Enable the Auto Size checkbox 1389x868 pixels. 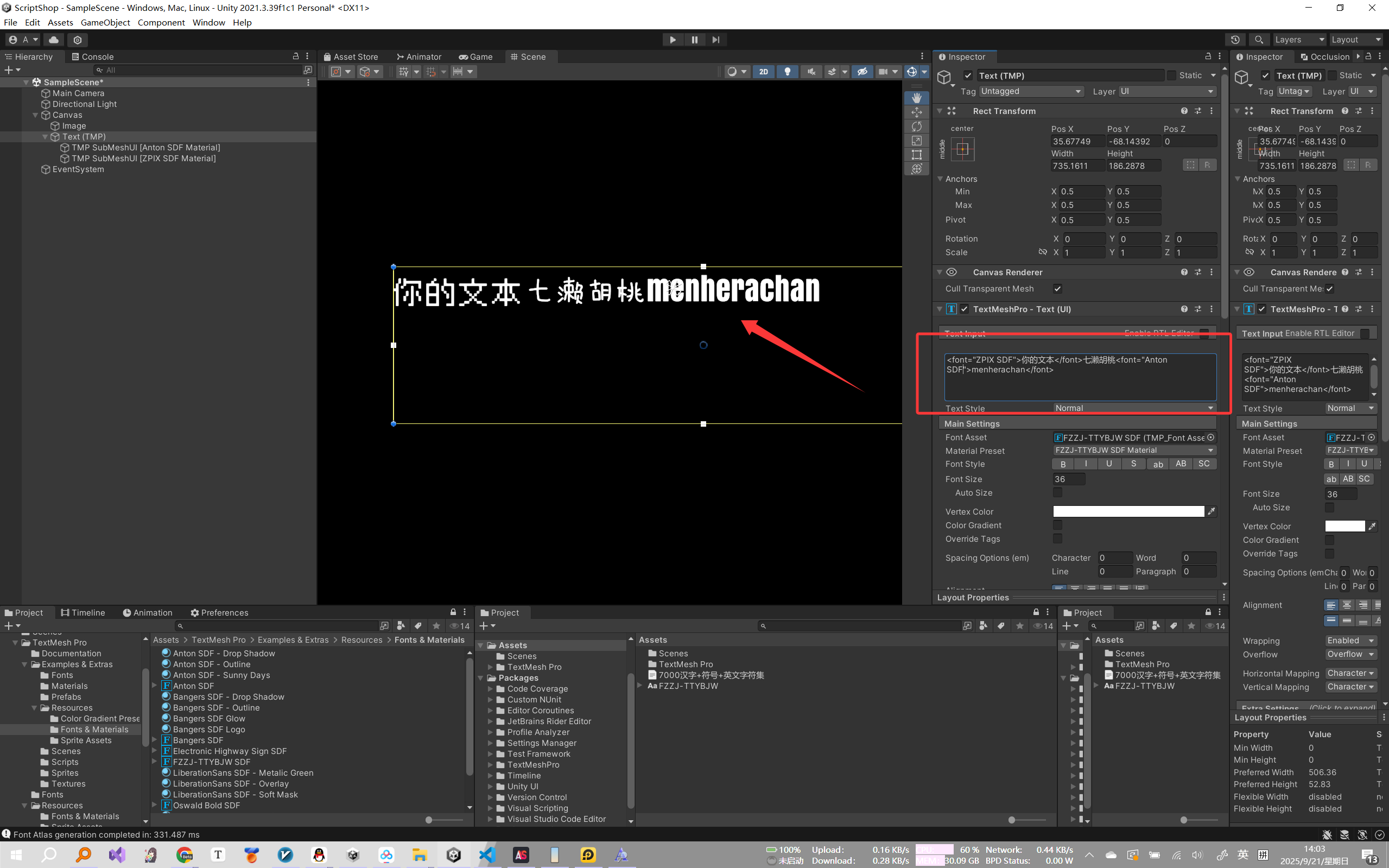pos(1057,492)
